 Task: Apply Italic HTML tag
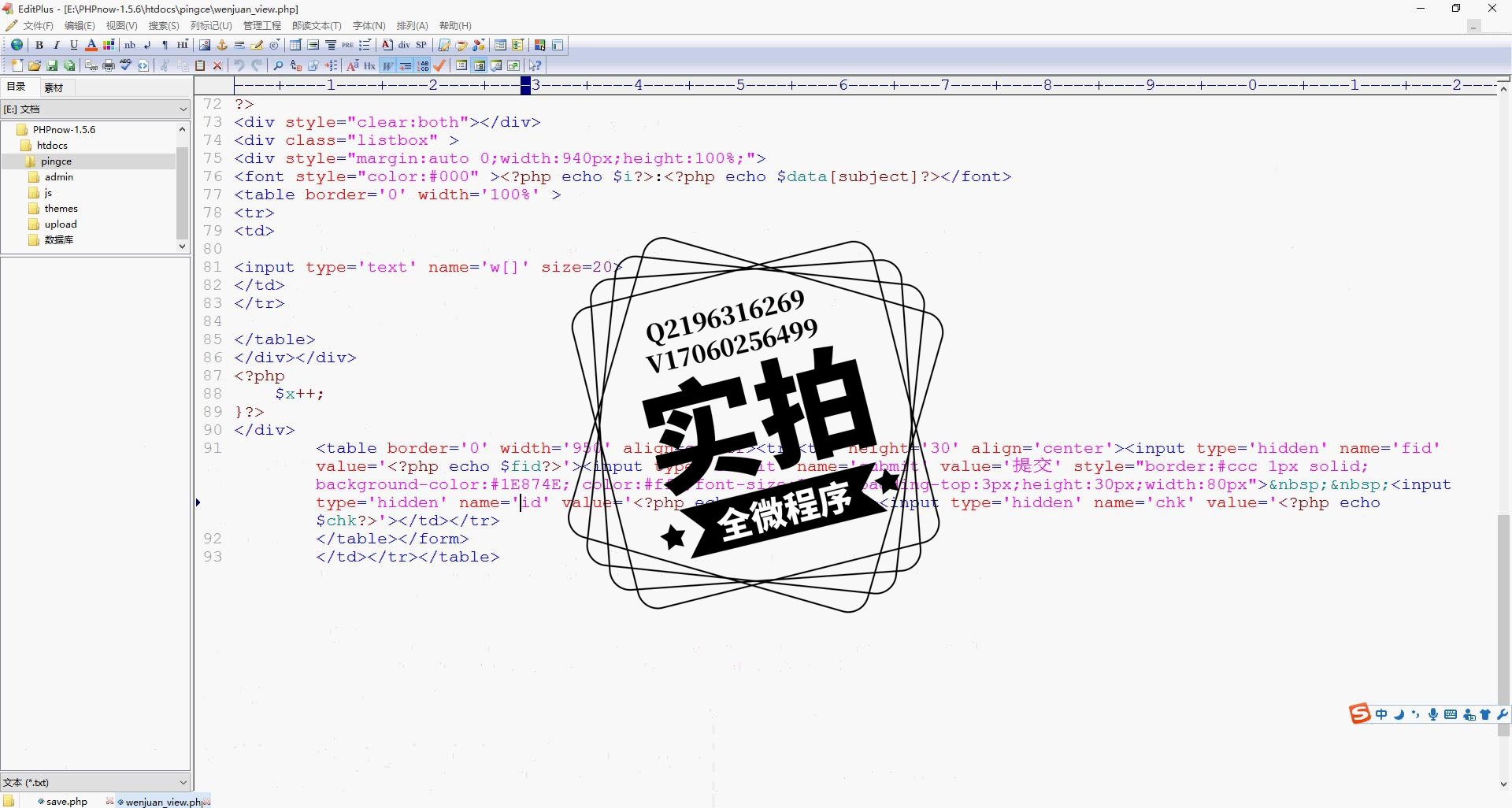[57, 45]
